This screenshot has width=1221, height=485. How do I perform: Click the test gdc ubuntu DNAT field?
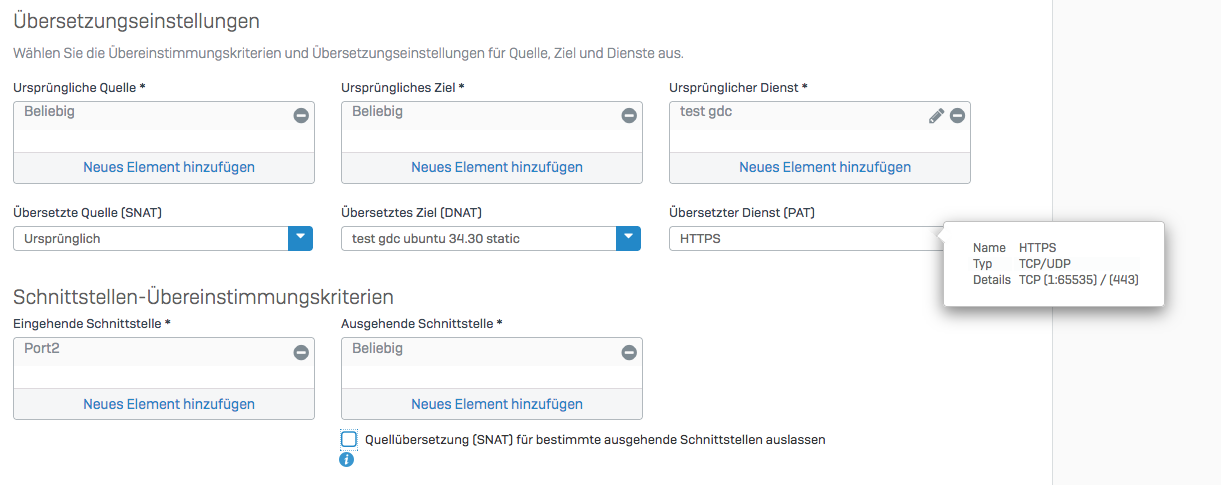[x=478, y=239]
